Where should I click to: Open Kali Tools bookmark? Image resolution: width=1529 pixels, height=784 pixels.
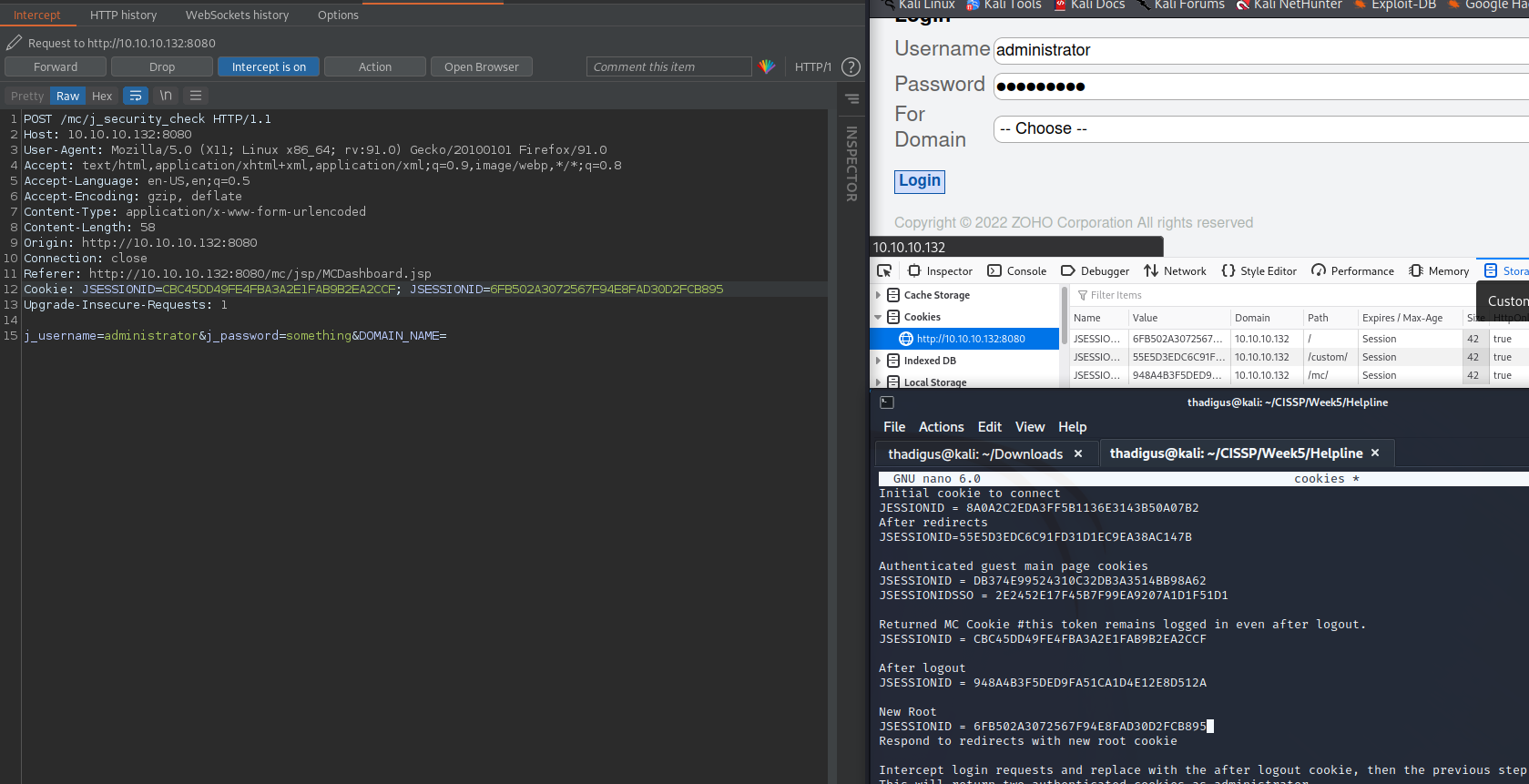pyautogui.click(x=1004, y=5)
